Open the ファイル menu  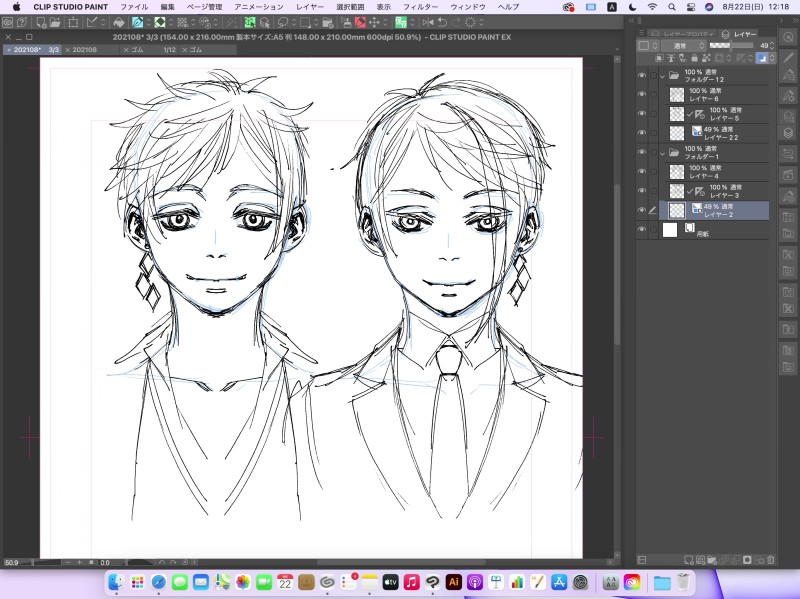[134, 7]
